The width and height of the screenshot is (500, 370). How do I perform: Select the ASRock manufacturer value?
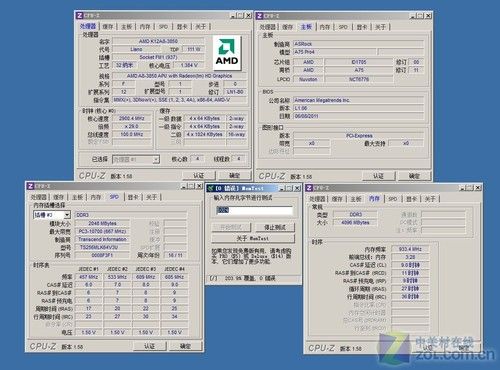pyautogui.click(x=358, y=44)
